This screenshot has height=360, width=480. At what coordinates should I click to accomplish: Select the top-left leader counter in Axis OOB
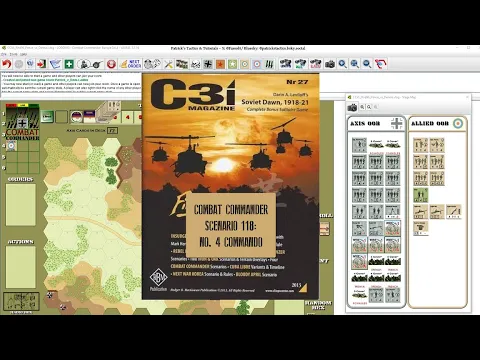[359, 145]
